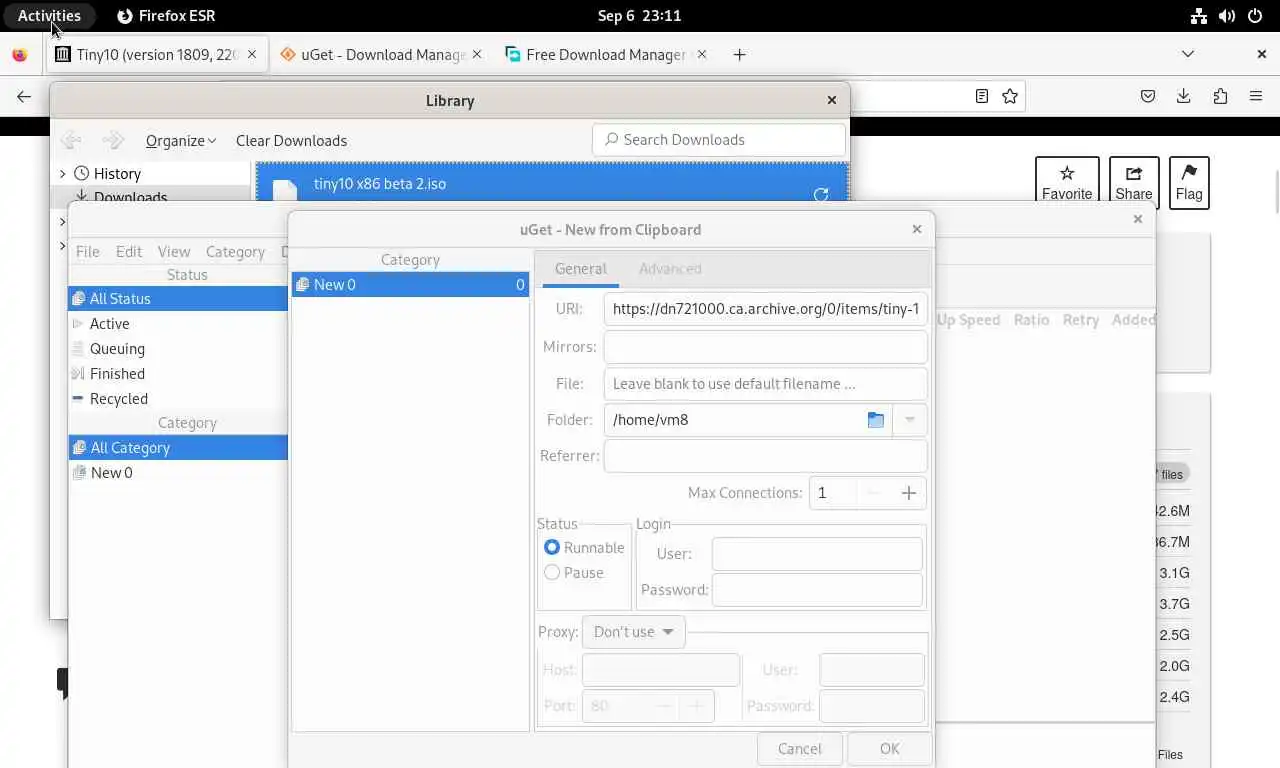Open the folder browse icon in Folder field
This screenshot has height=768, width=1280.
[876, 420]
